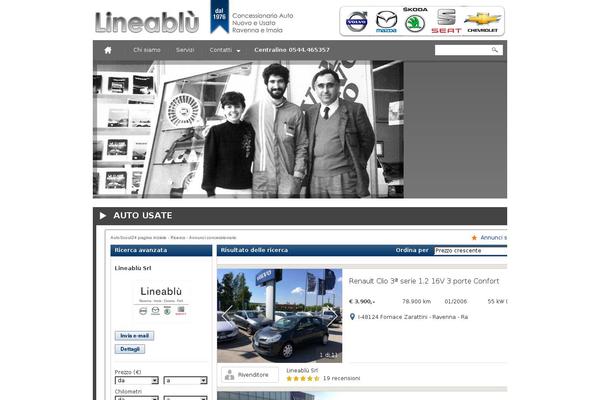This screenshot has width=600, height=400.
Task: Click the Mazda brand logo
Action: pos(386,22)
